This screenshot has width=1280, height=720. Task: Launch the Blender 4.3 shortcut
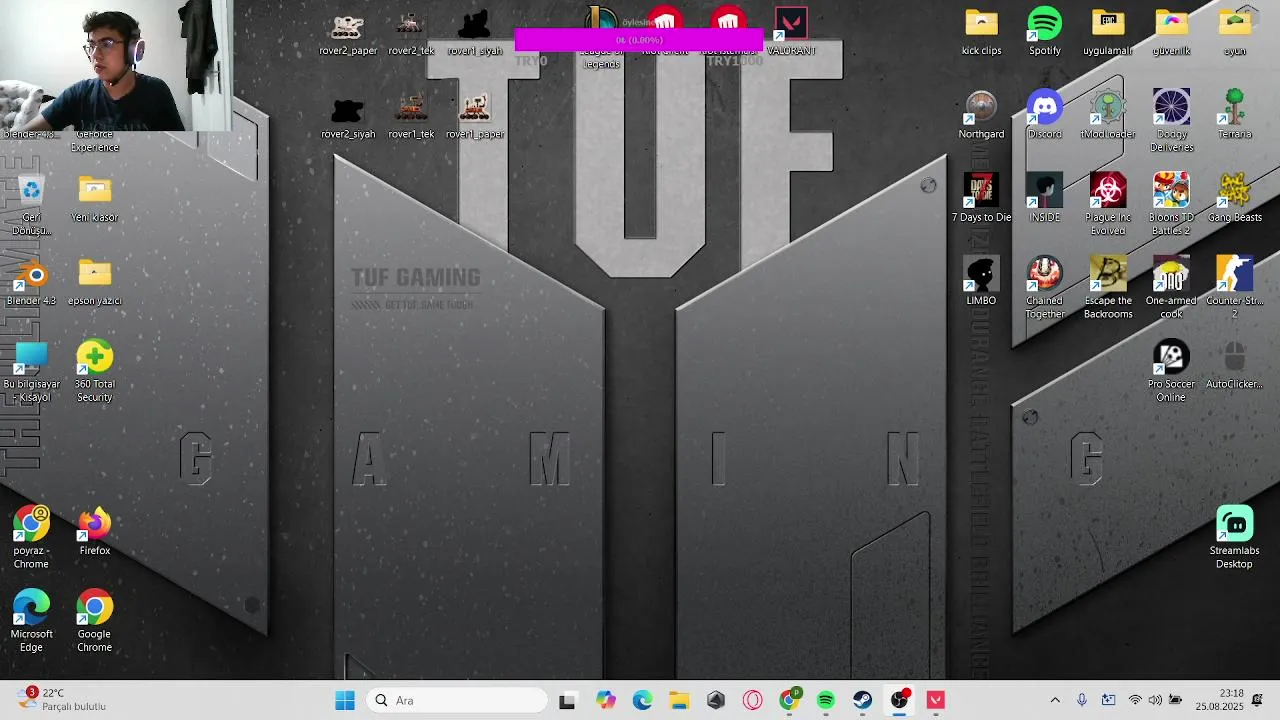tap(31, 282)
